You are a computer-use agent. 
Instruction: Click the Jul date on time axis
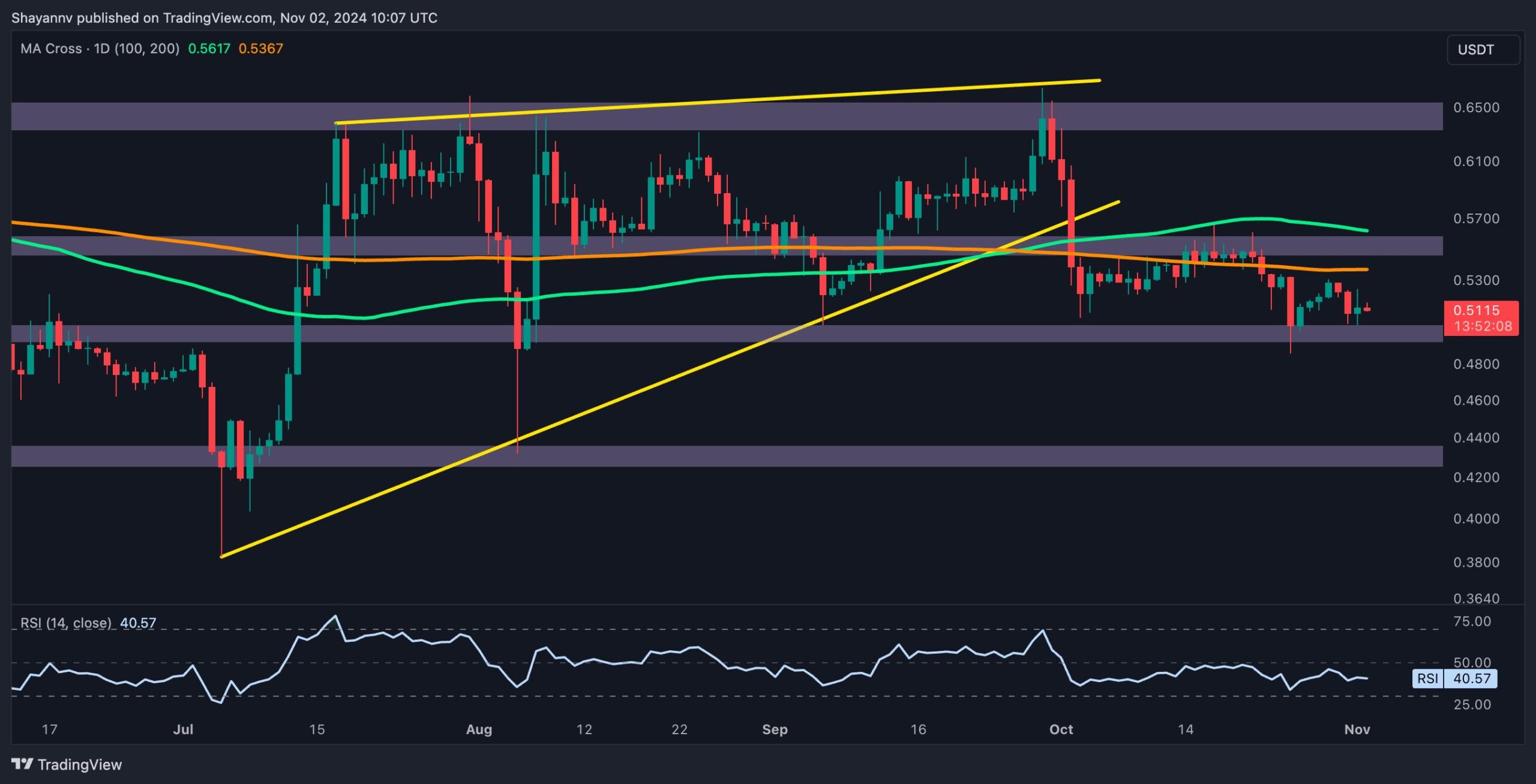tap(183, 729)
